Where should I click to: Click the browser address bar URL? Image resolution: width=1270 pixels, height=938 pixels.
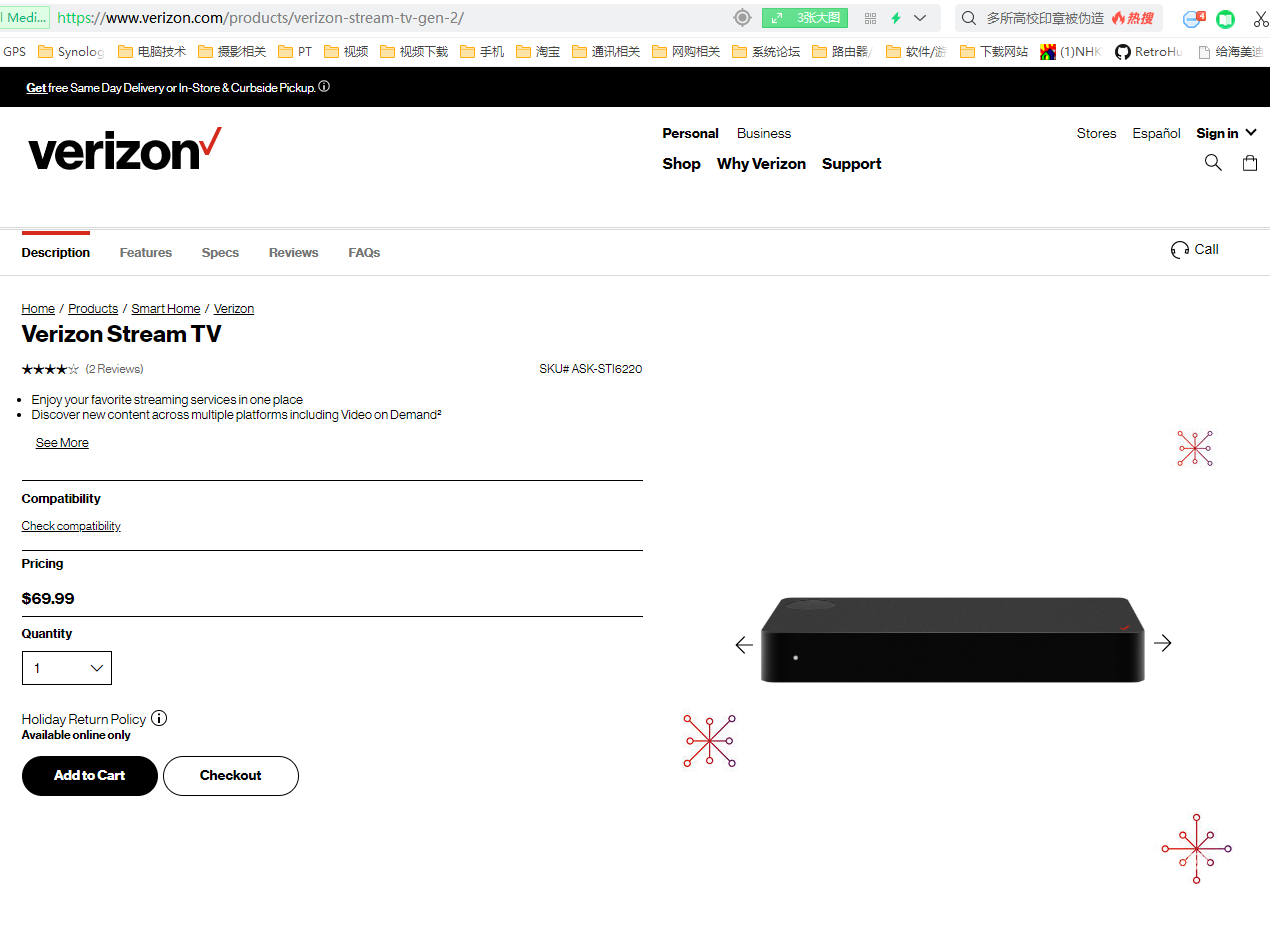pyautogui.click(x=261, y=18)
